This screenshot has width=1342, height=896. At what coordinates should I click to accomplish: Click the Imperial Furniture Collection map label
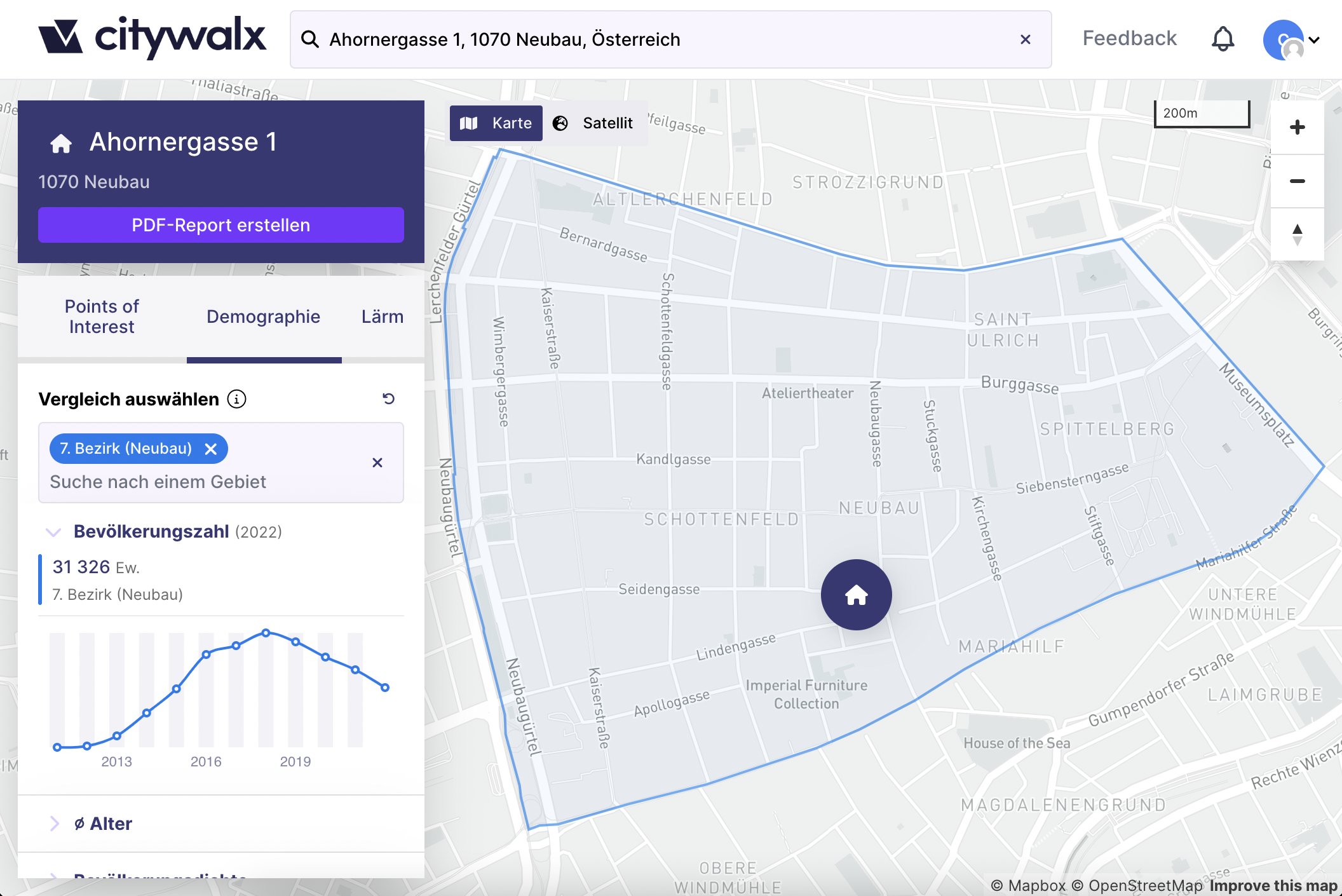806,695
